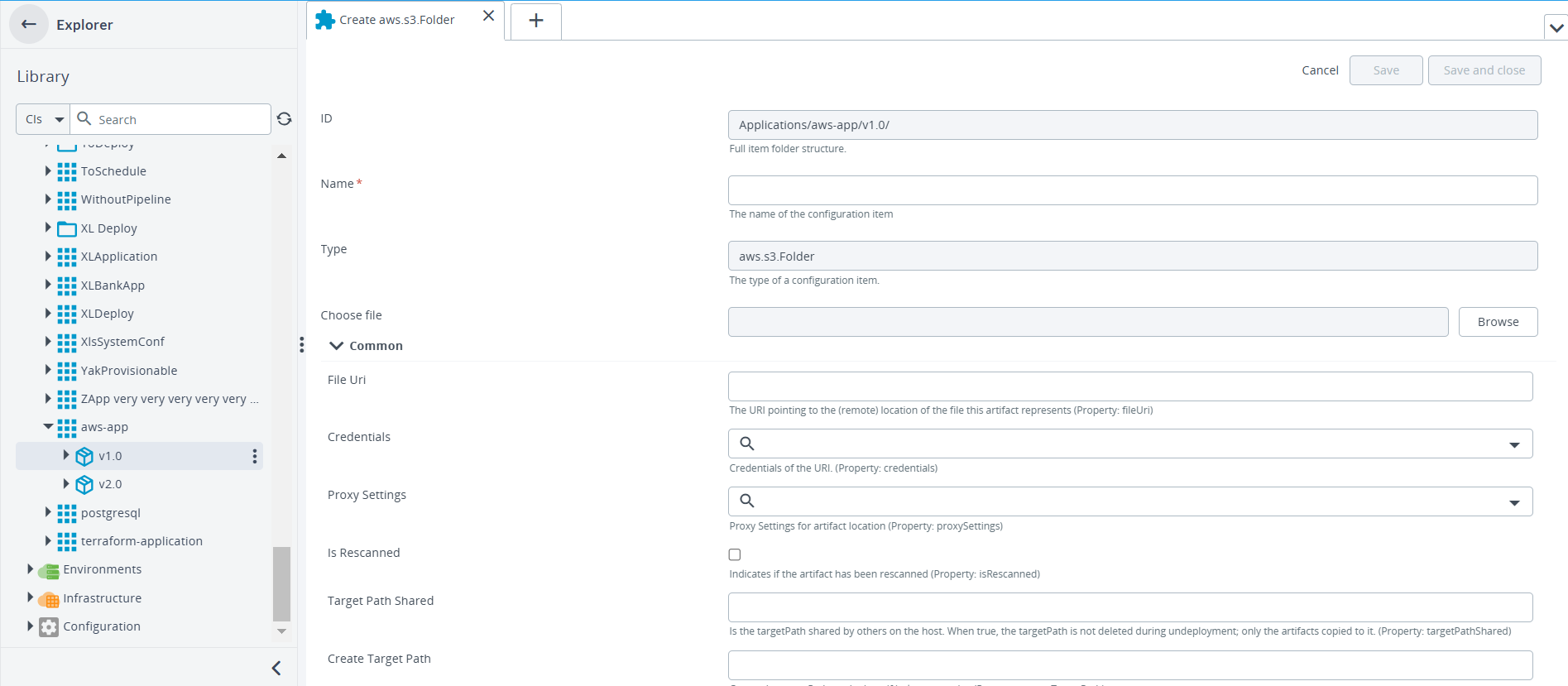Open the v1.0 three-dot context menu
The image size is (1568, 686).
click(x=254, y=456)
